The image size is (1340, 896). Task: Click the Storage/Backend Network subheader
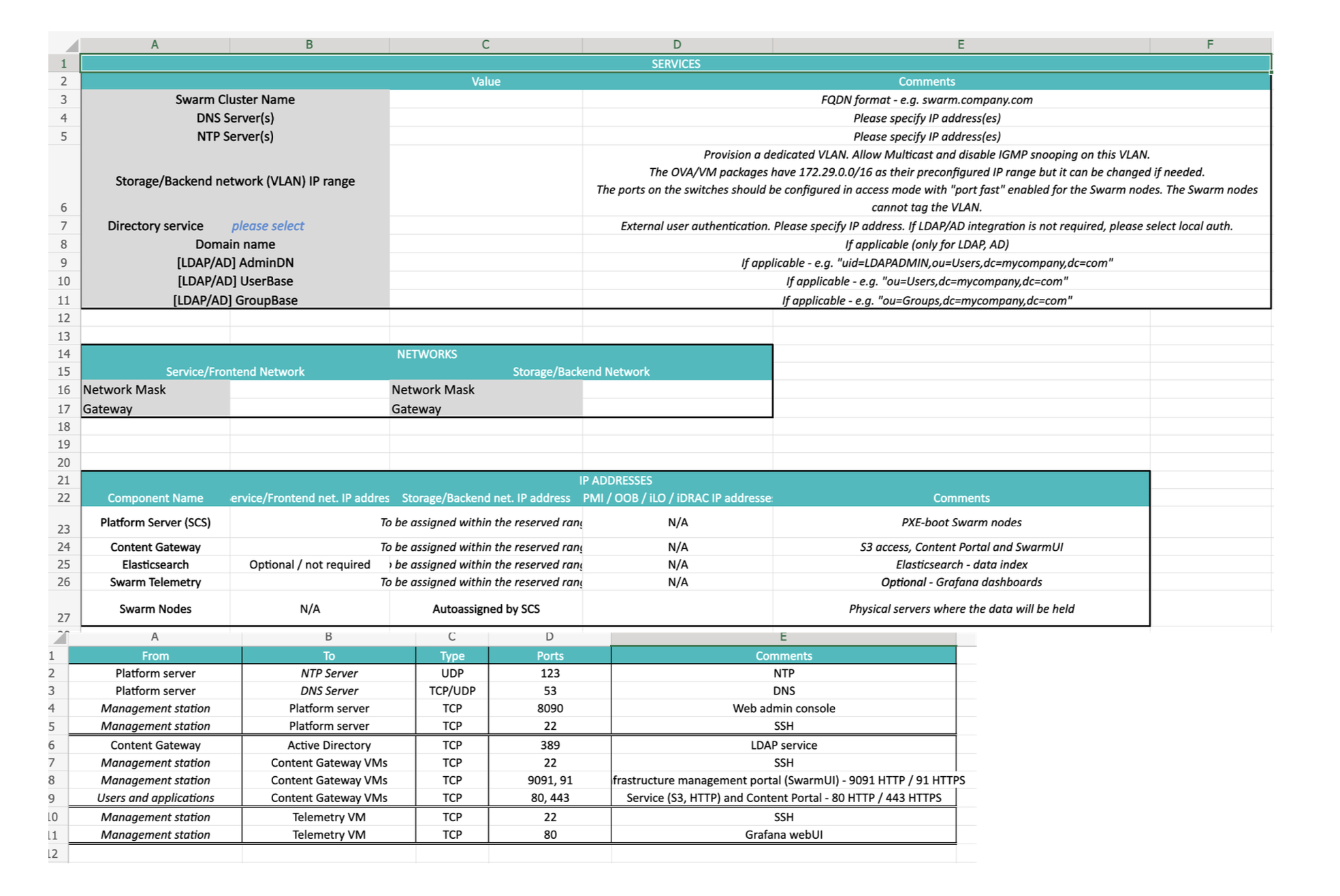point(581,372)
